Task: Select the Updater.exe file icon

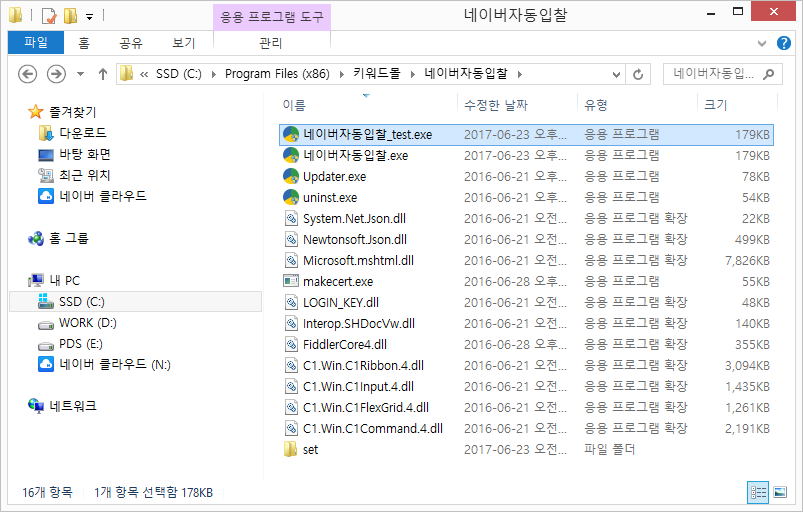Action: coord(291,177)
